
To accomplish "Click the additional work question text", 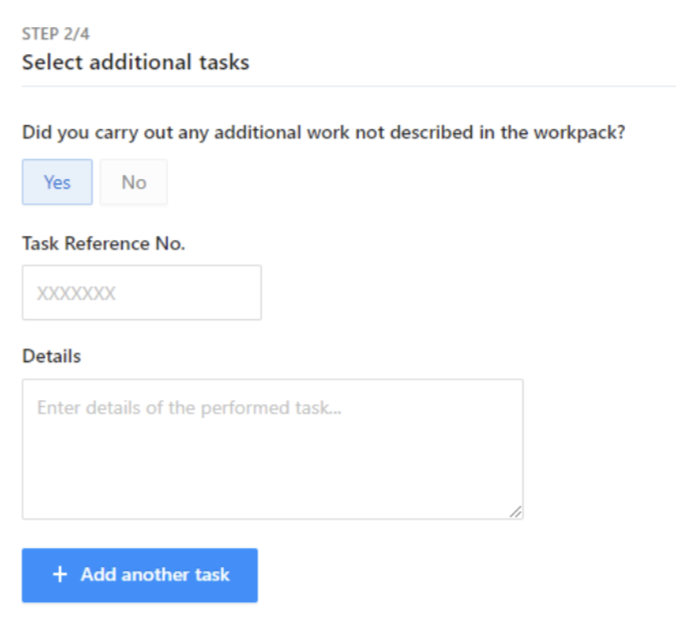I will [x=323, y=133].
